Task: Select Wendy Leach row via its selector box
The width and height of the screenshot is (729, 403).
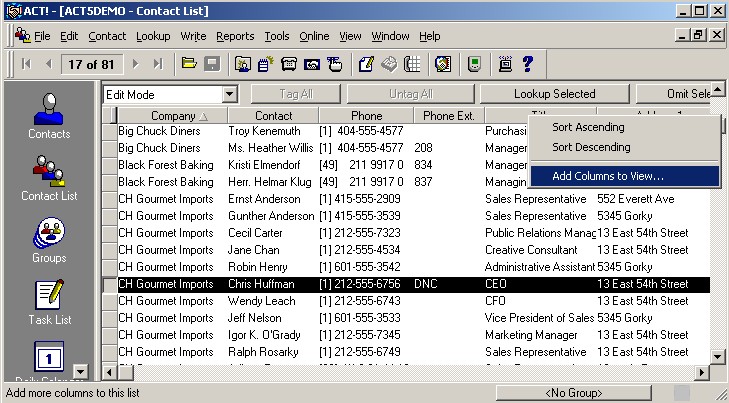Action: [x=110, y=301]
